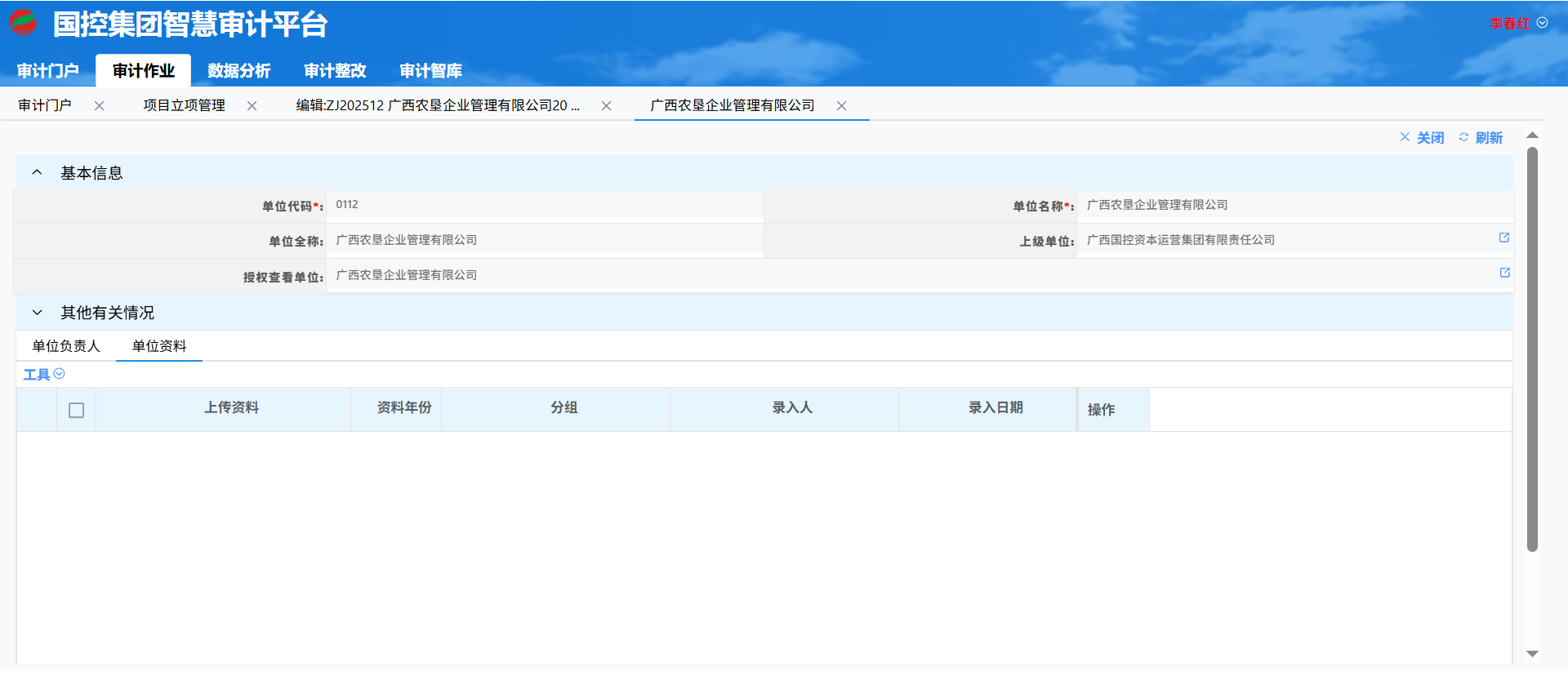Open the 审计整改 main menu
Image resolution: width=1568 pixels, height=685 pixels.
pos(335,71)
